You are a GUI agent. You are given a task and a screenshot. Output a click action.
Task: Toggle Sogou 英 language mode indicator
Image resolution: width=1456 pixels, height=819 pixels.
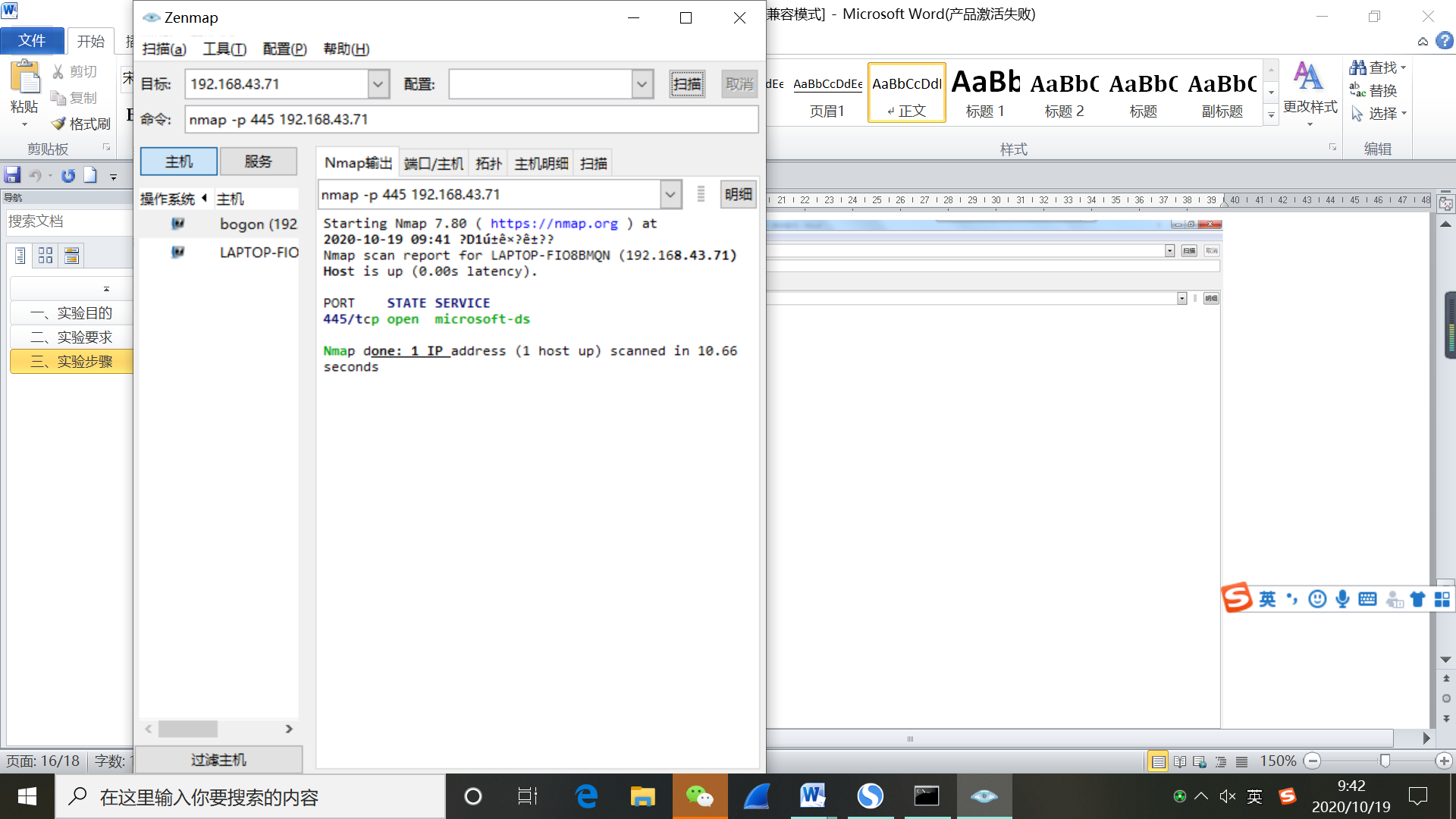(1267, 599)
